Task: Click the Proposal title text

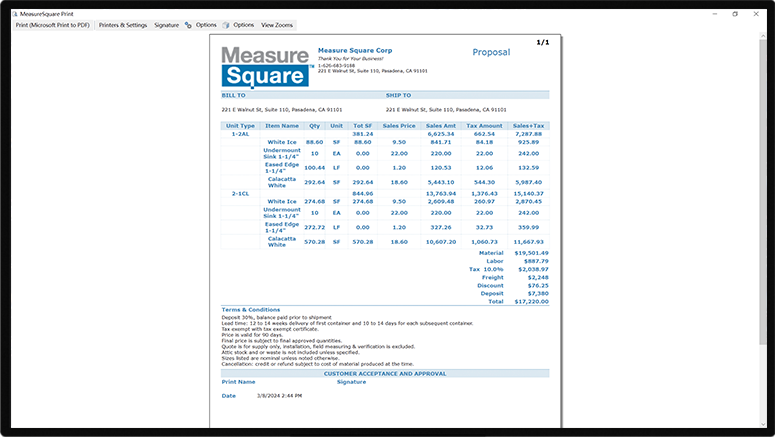Action: point(490,52)
